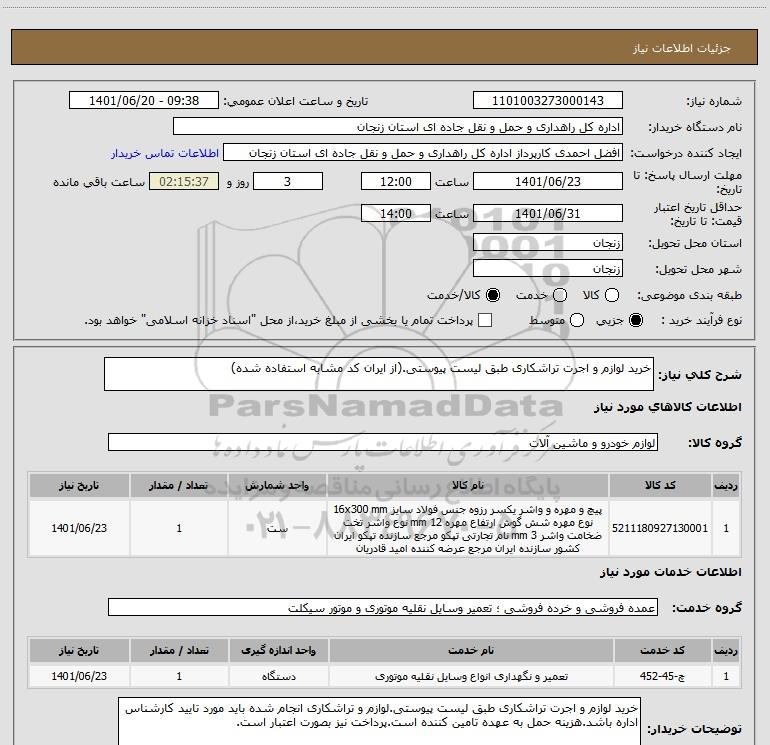
Task: Select the کالا radio button
Action: pos(612,295)
